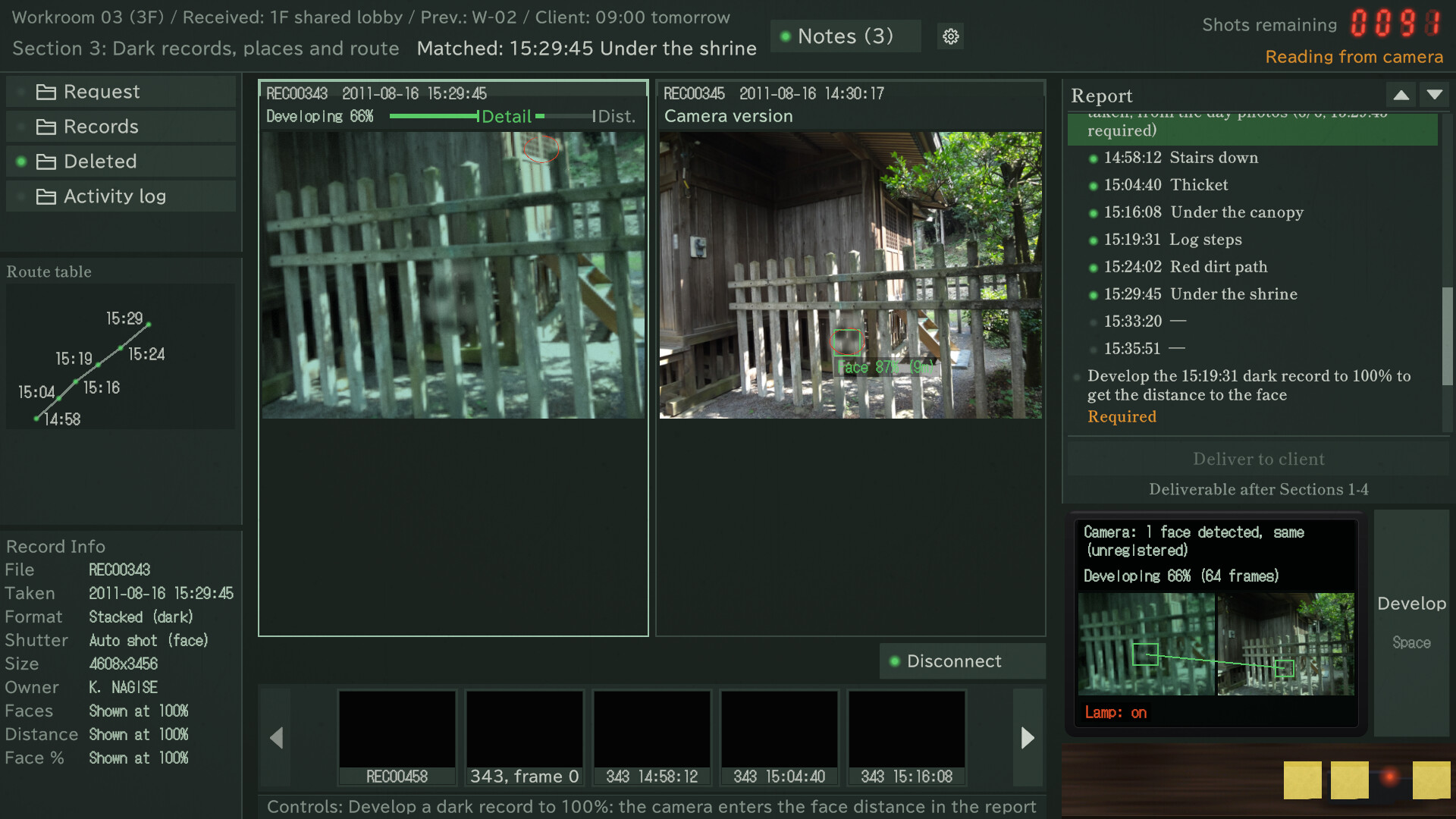
Task: Click the Size 4608x3456 value
Action: coord(124,664)
